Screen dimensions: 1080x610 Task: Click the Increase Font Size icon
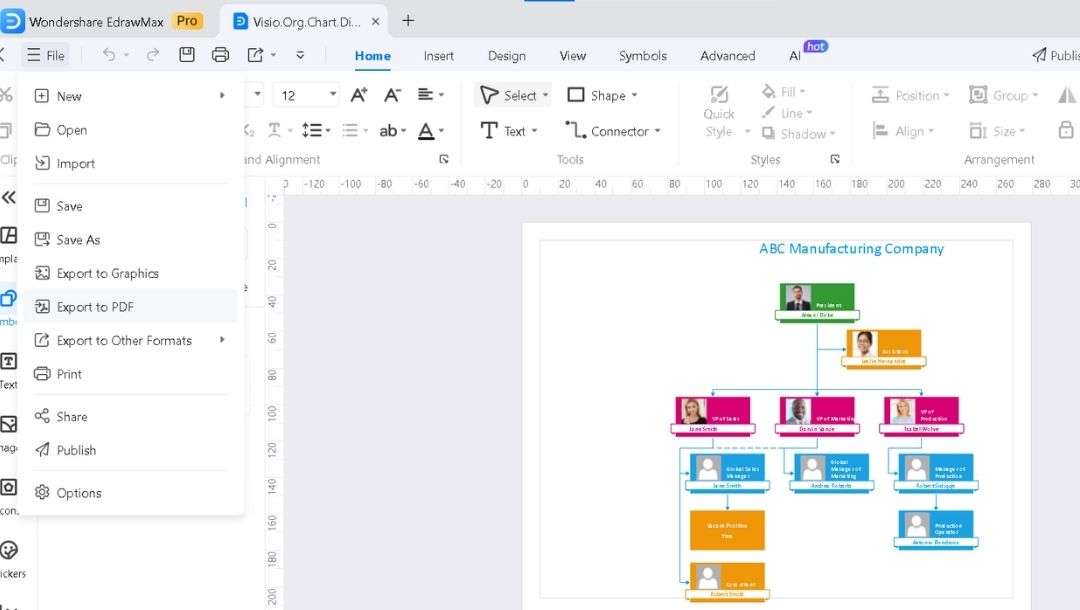(x=357, y=94)
